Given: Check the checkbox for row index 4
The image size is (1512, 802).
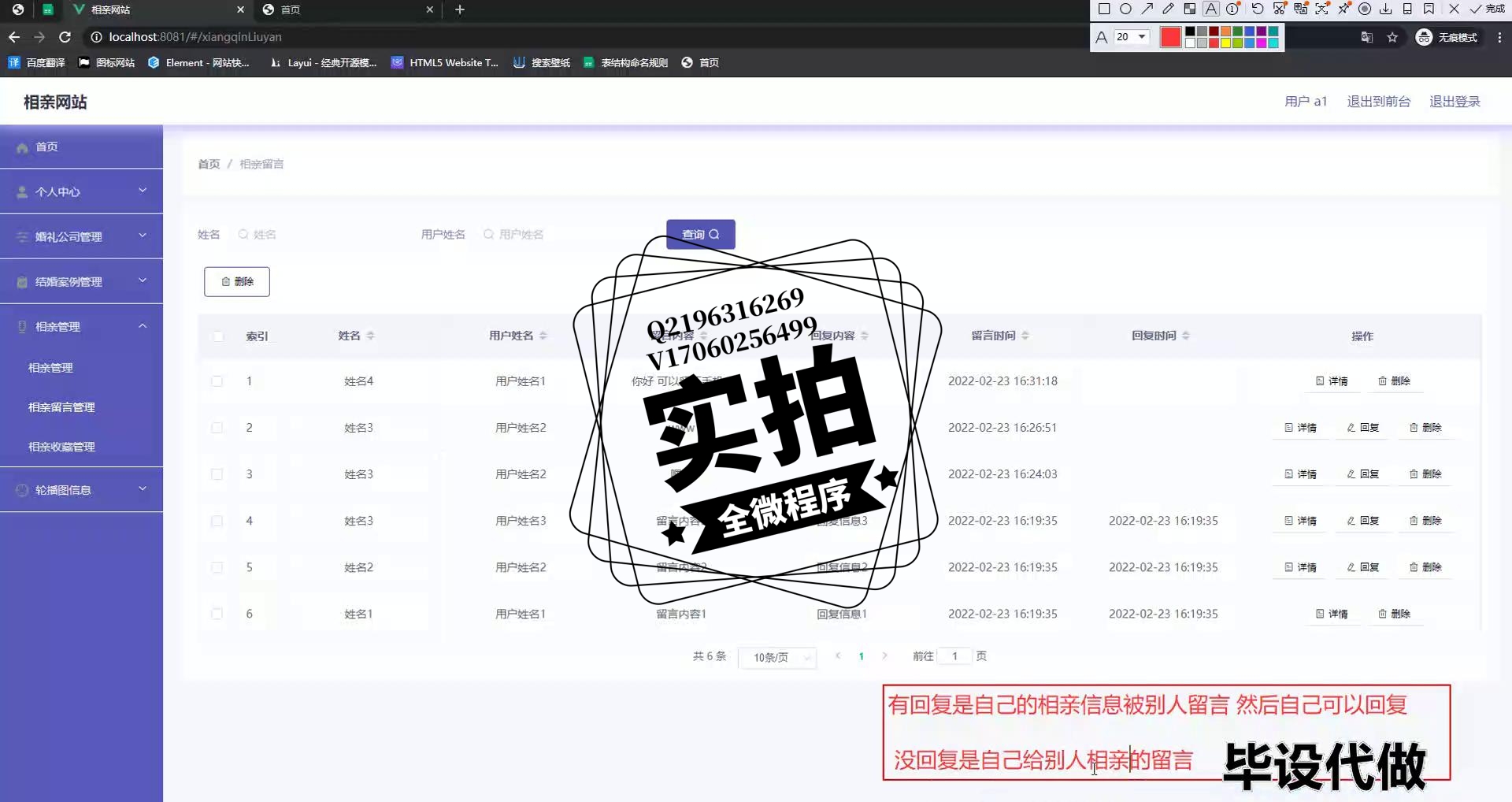Looking at the screenshot, I should (x=217, y=521).
